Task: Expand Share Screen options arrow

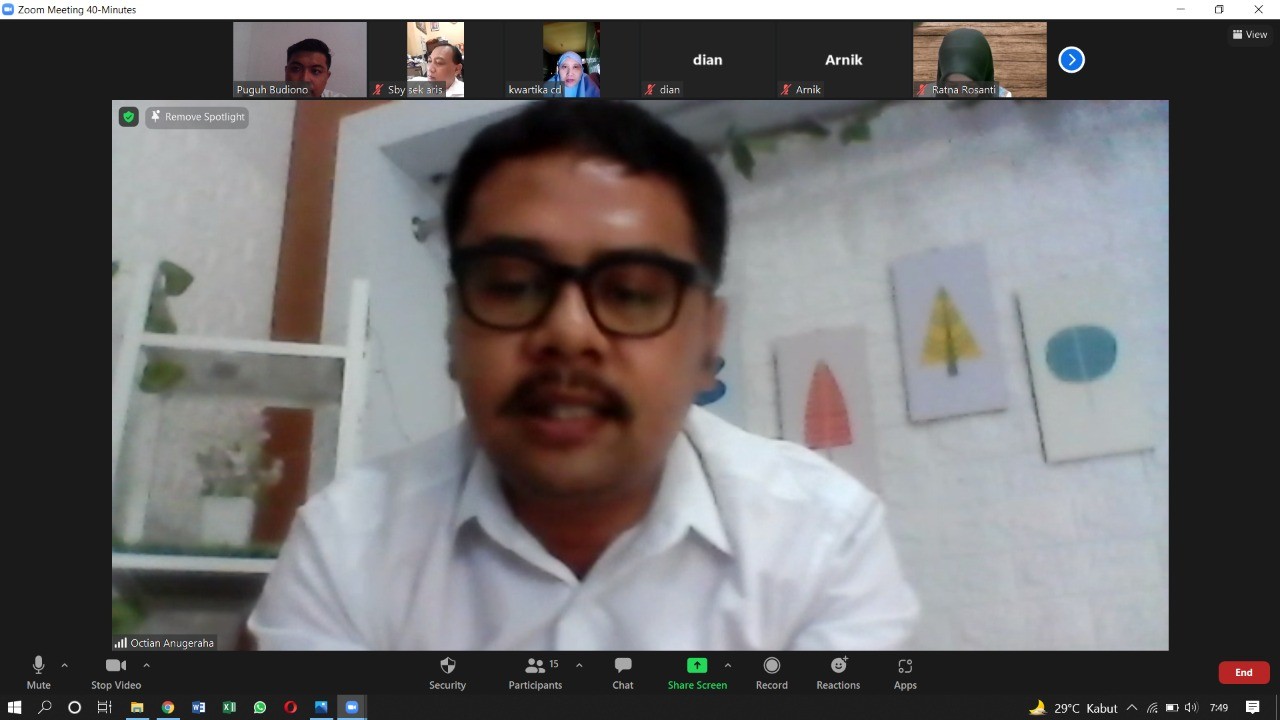Action: tap(727, 665)
